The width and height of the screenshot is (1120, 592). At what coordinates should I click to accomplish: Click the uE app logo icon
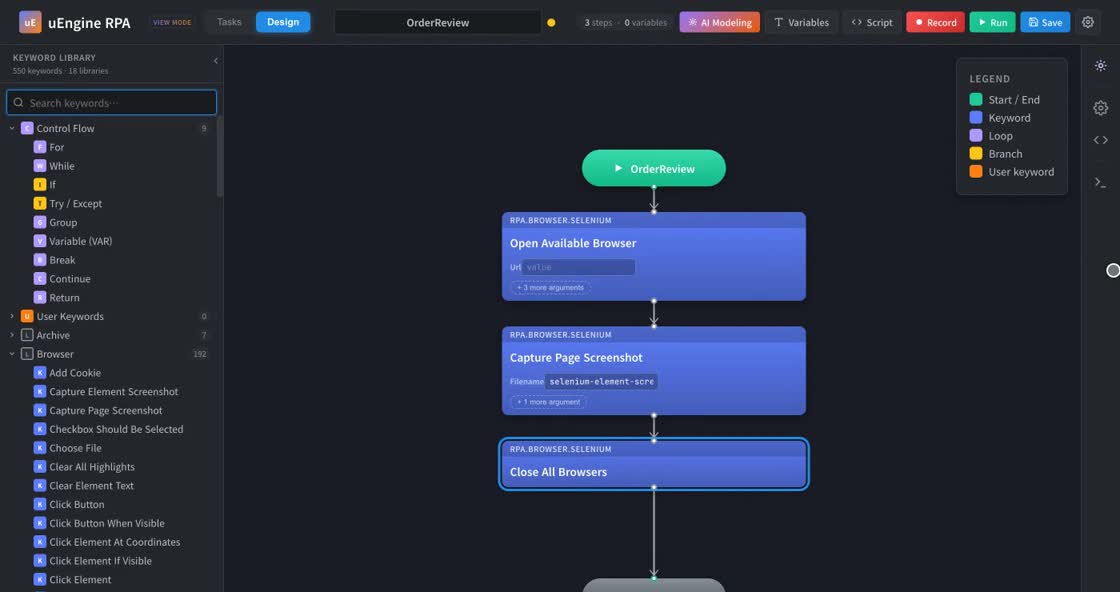30,22
